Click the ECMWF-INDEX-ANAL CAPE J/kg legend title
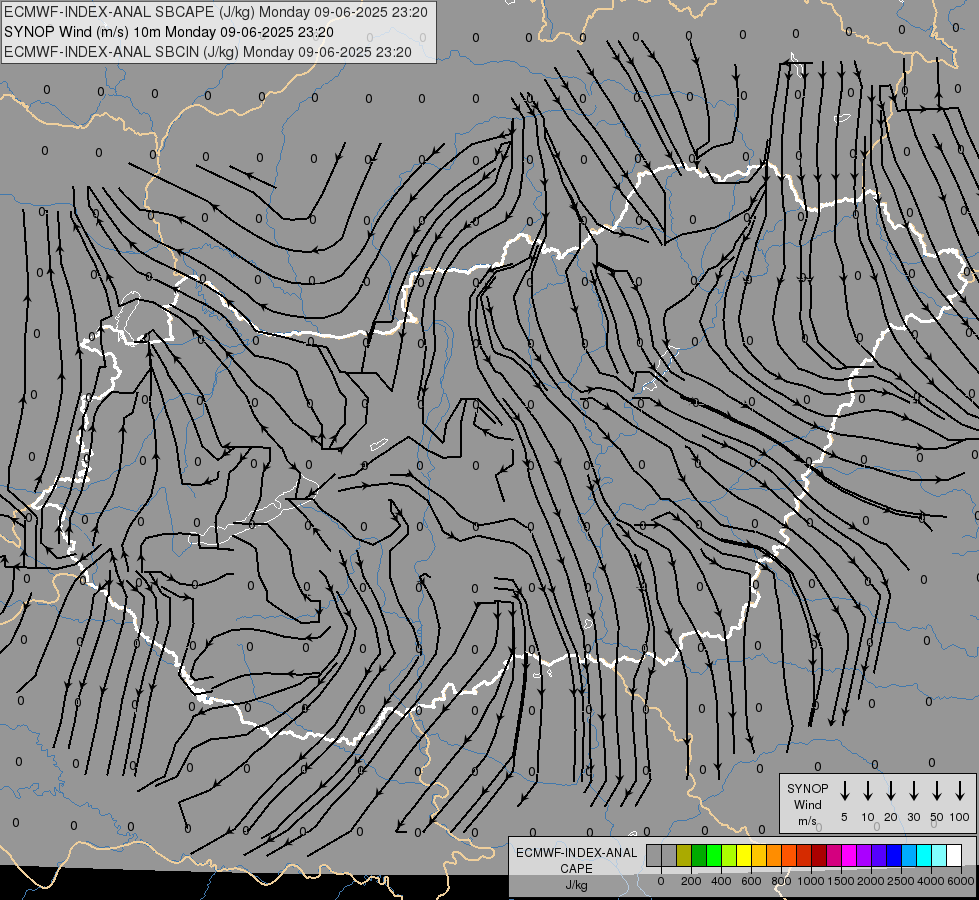 (x=576, y=868)
